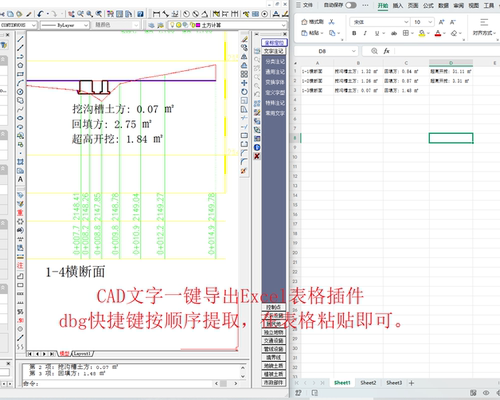Screen dimensions: 500x400
Task: Click the red font color swatch
Action: [438, 33]
